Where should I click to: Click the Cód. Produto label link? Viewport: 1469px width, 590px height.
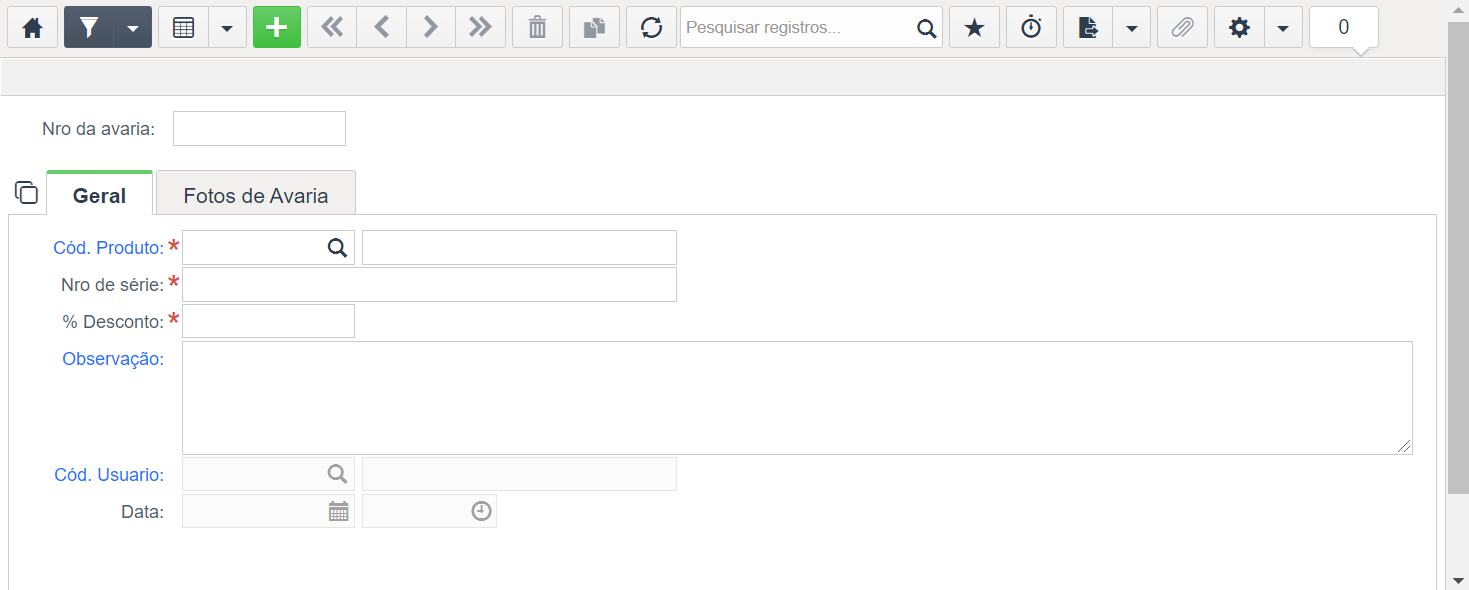[108, 248]
